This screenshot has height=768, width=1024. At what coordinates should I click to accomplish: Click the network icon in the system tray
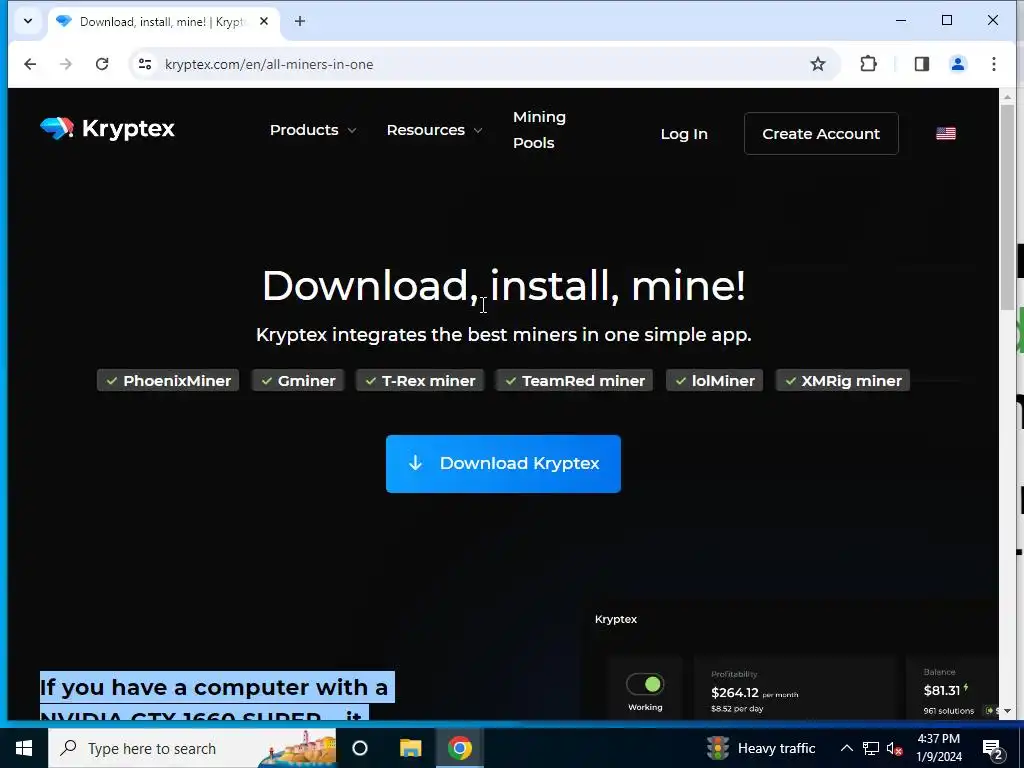click(x=871, y=748)
